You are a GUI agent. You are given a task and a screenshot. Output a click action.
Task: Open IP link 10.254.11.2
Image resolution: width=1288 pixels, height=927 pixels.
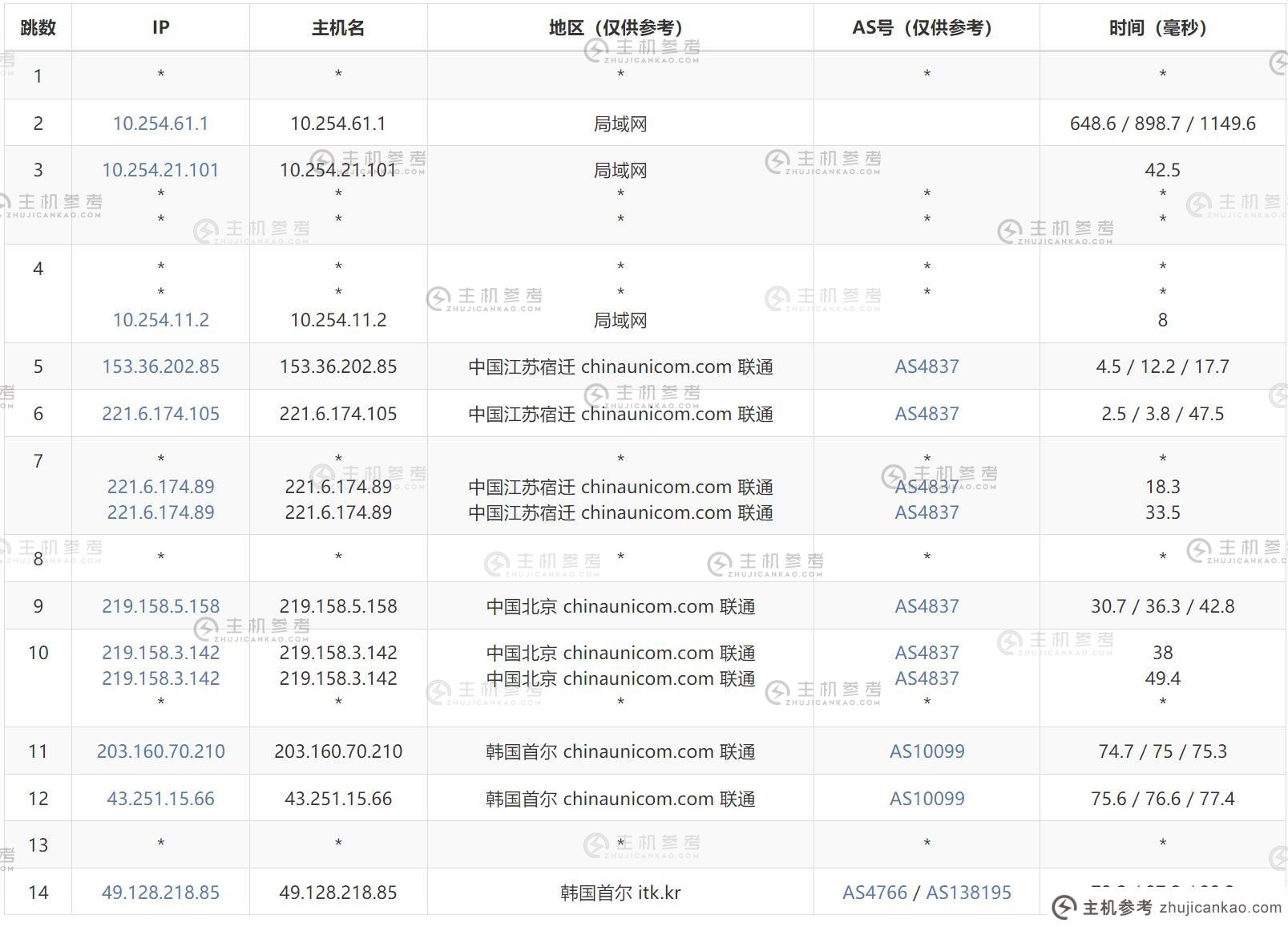[160, 320]
